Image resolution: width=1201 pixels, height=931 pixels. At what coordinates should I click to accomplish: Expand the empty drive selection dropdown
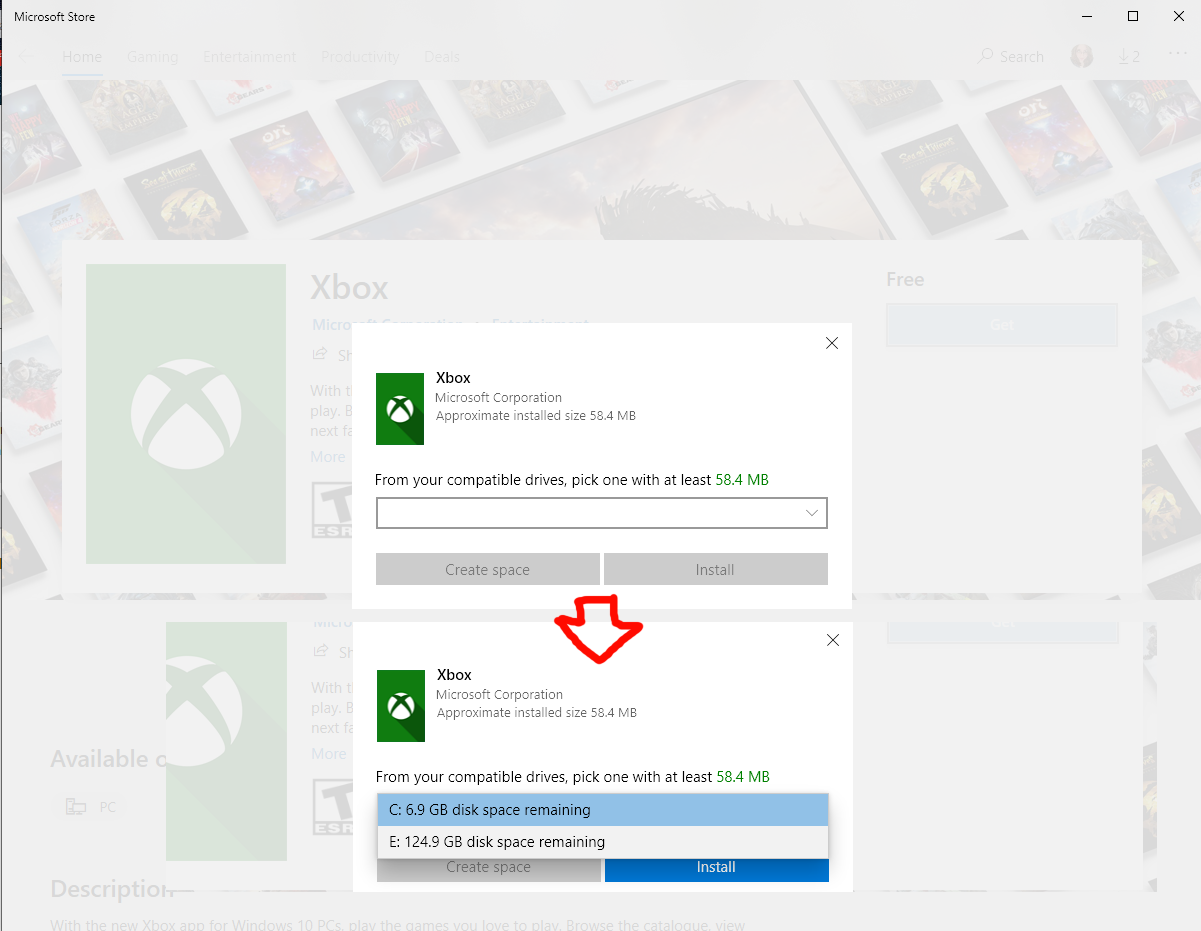click(x=602, y=513)
